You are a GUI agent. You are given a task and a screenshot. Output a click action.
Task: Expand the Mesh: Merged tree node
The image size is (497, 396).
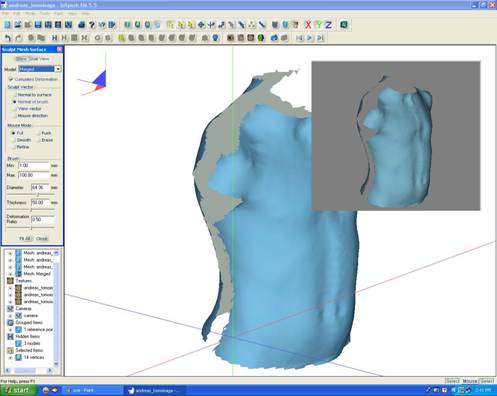[x=10, y=274]
